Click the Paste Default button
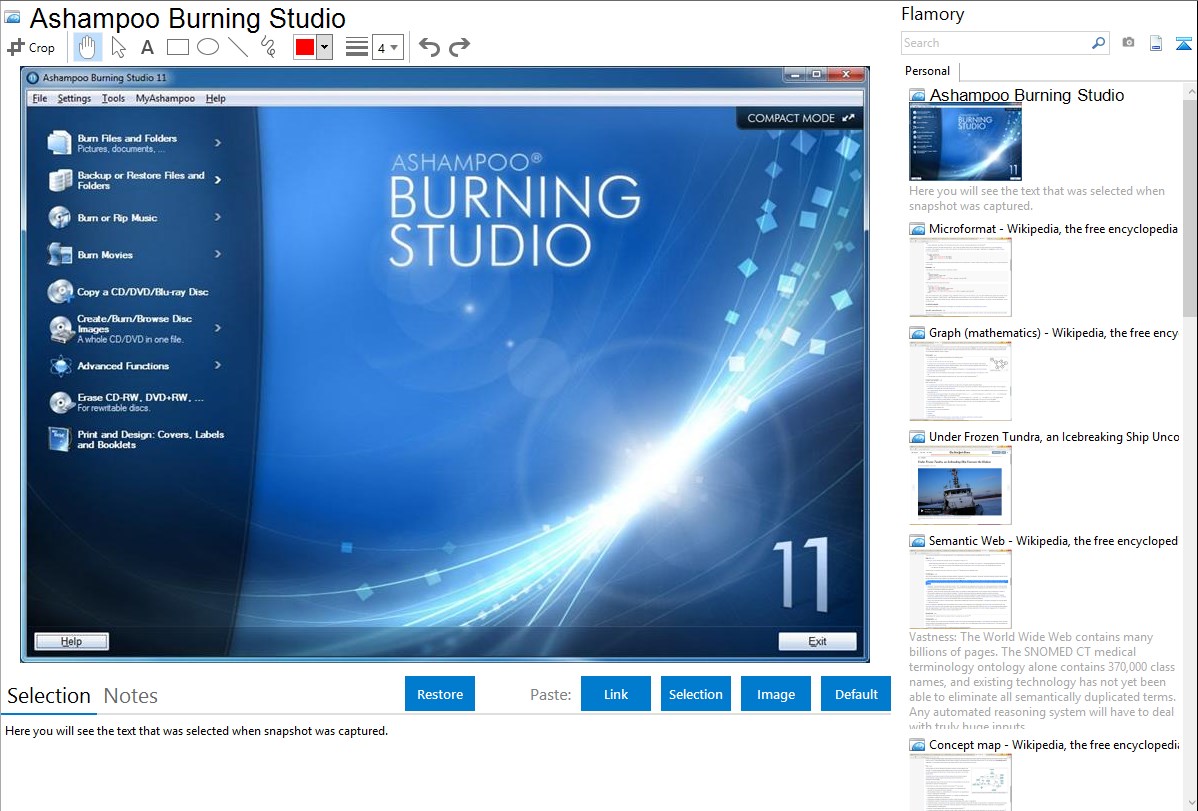 pyautogui.click(x=856, y=694)
